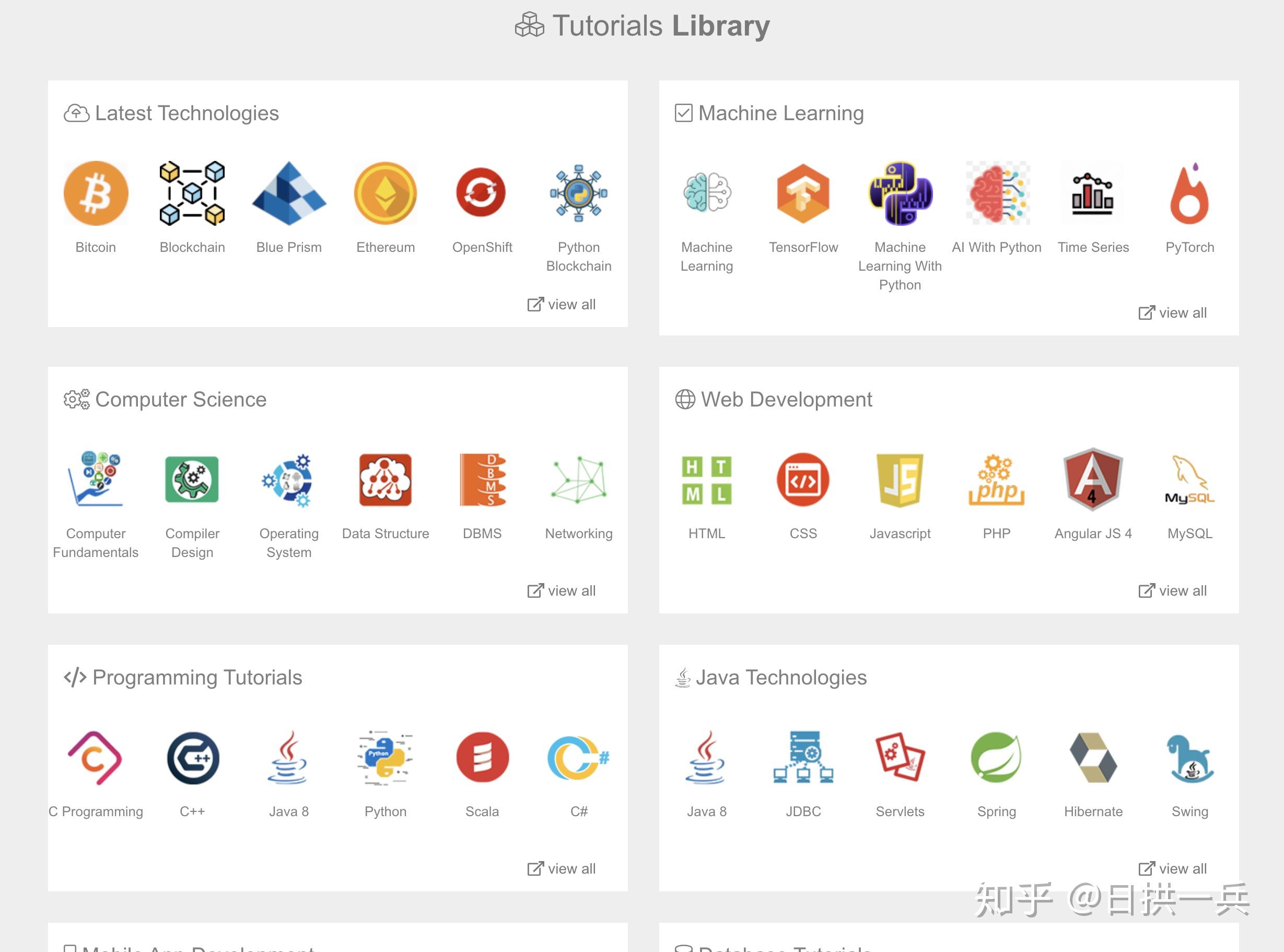Open Java 8 icon in Java Technologies
The image size is (1284, 952).
pos(706,757)
